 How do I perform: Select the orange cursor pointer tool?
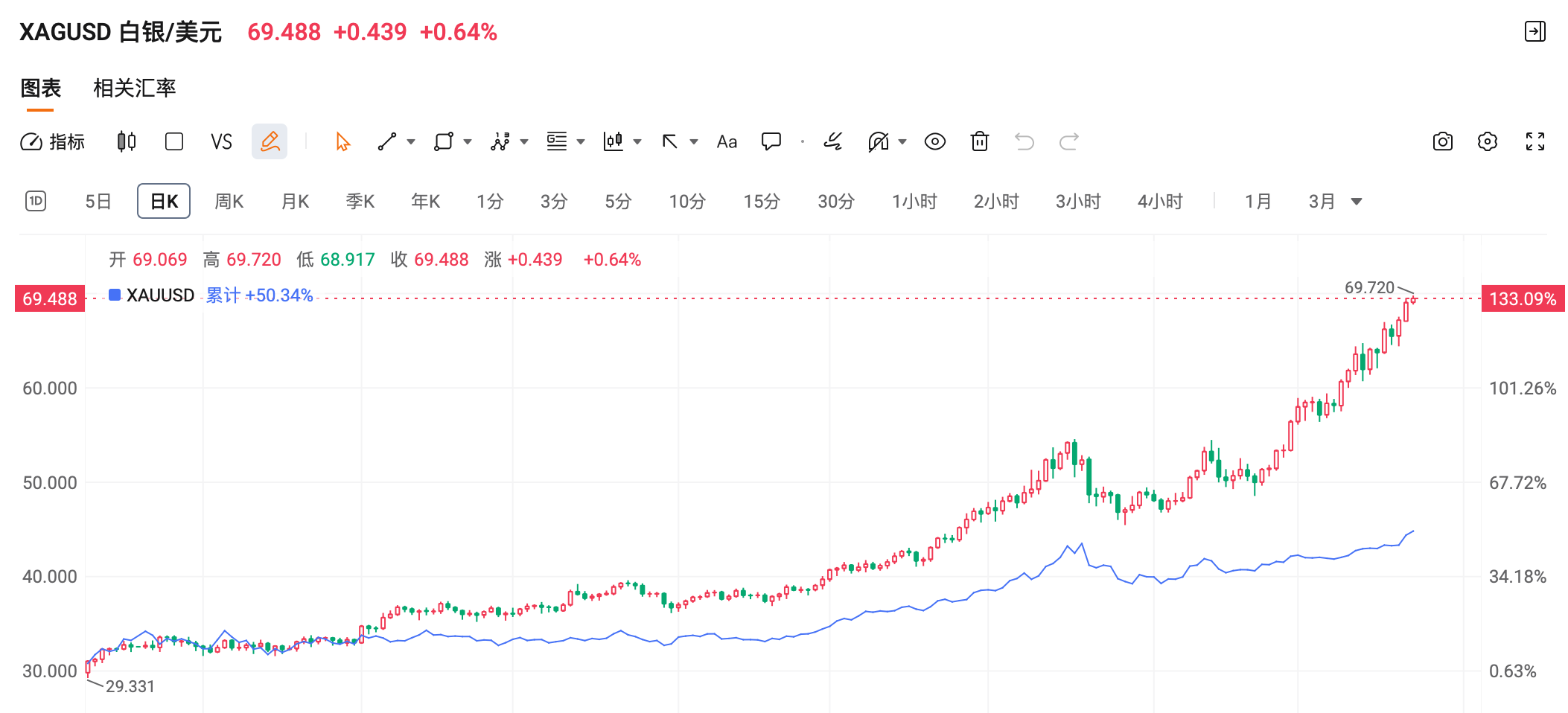coord(342,141)
